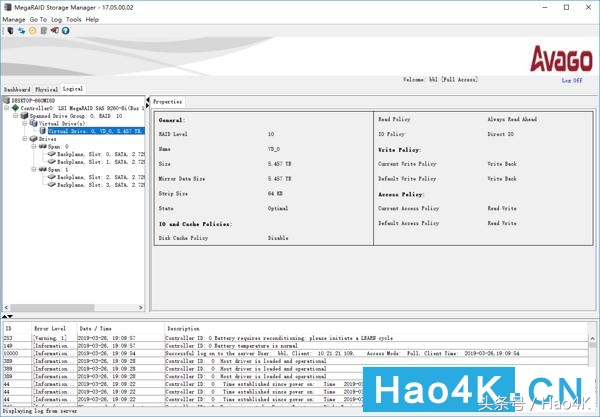Image resolution: width=600 pixels, height=417 pixels.
Task: Select the Drives node icon in the tree
Action: 34,138
